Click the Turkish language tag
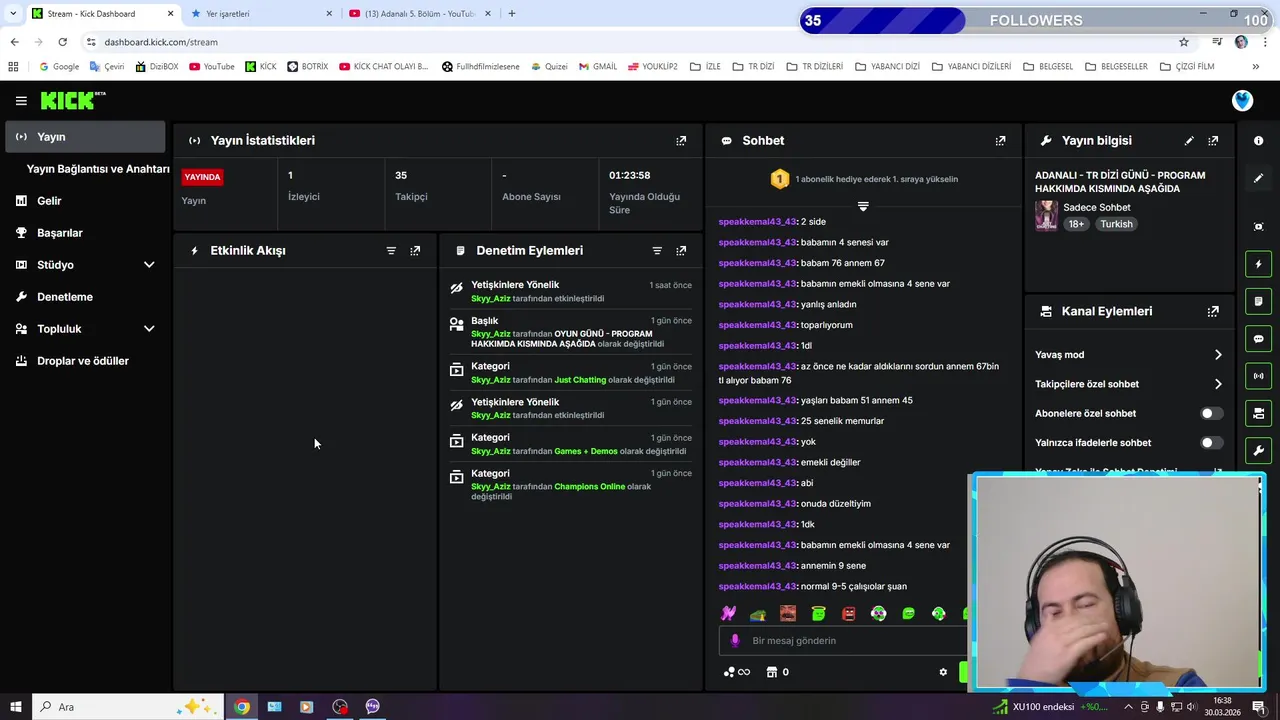 (1116, 224)
